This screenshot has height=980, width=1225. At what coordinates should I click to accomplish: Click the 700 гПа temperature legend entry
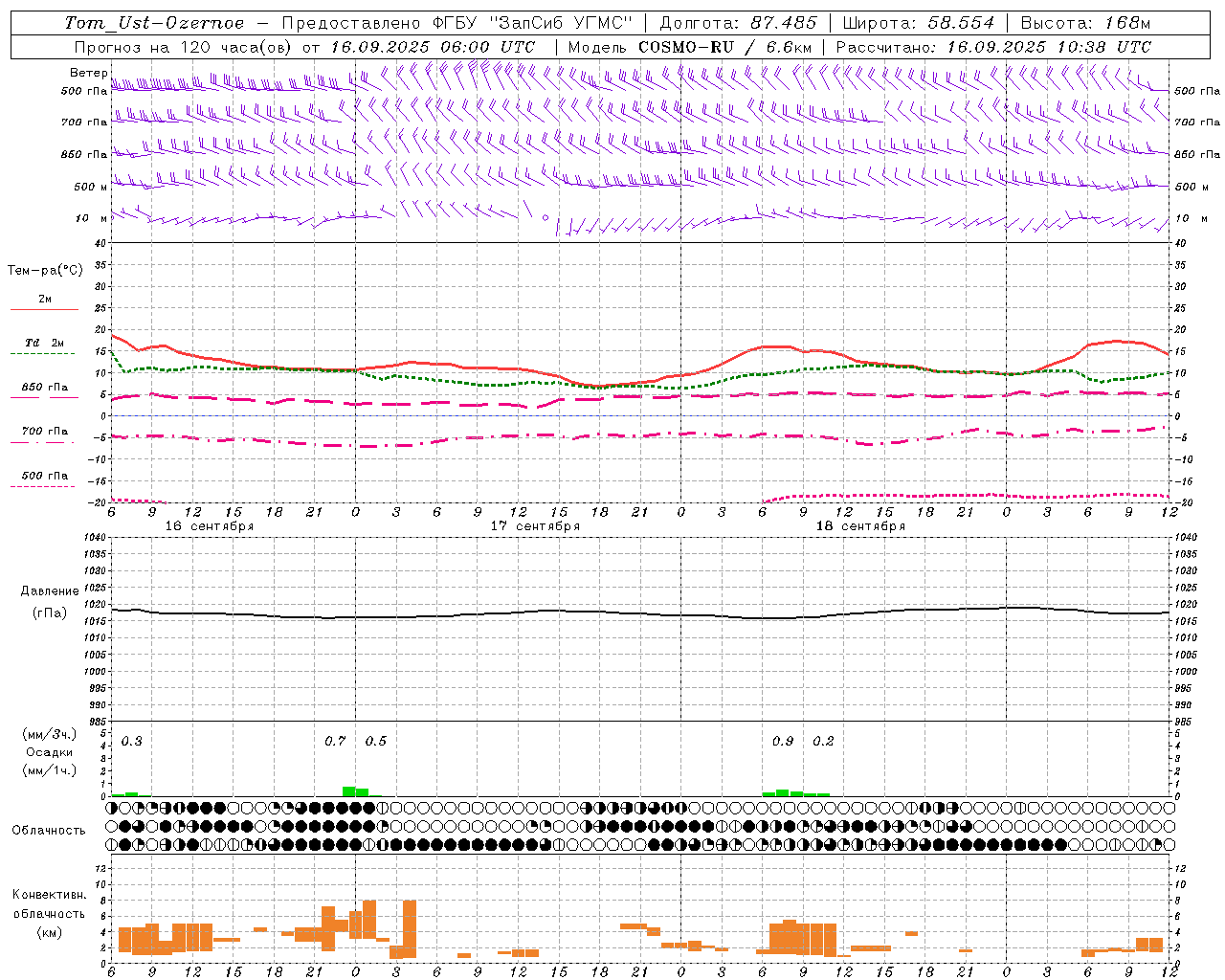tap(45, 432)
